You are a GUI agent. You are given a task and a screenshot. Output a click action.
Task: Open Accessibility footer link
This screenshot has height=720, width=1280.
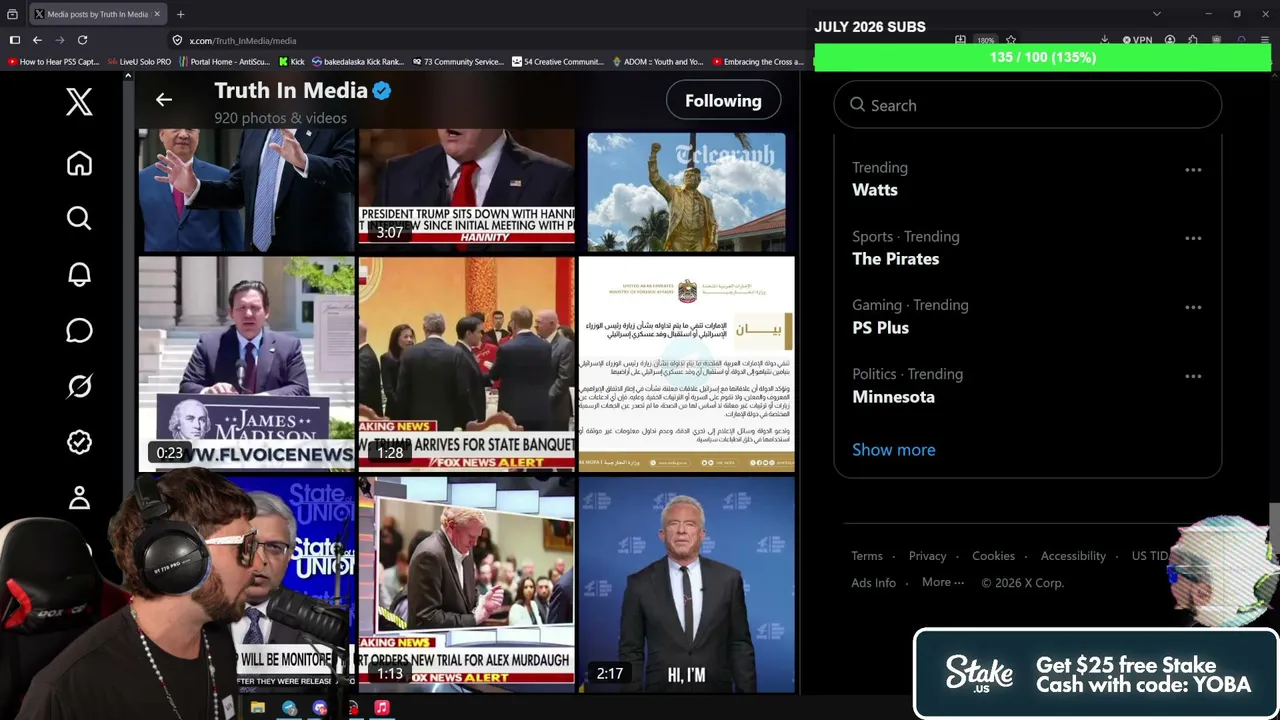1073,556
